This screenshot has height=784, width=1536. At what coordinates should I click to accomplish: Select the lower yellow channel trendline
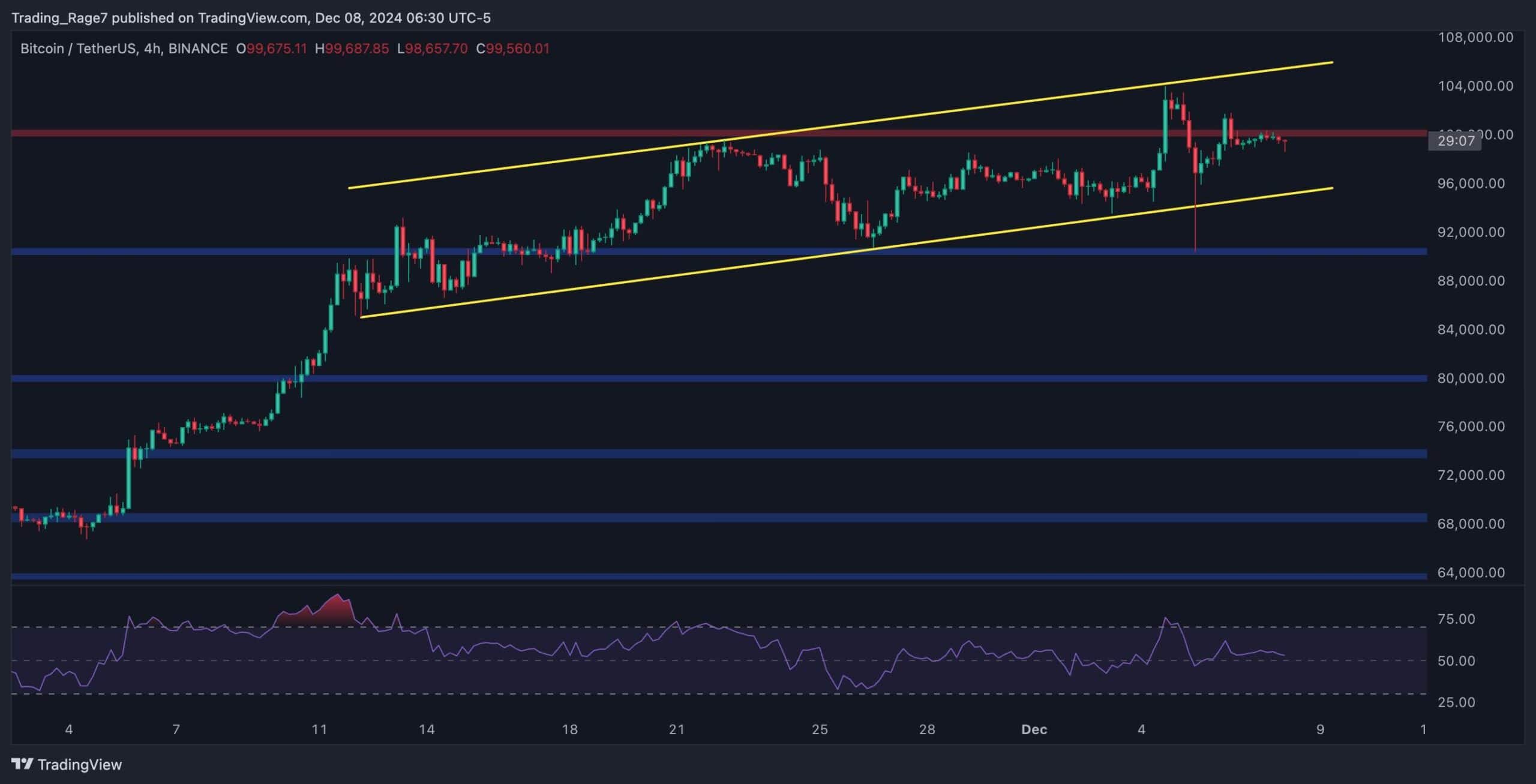847,253
